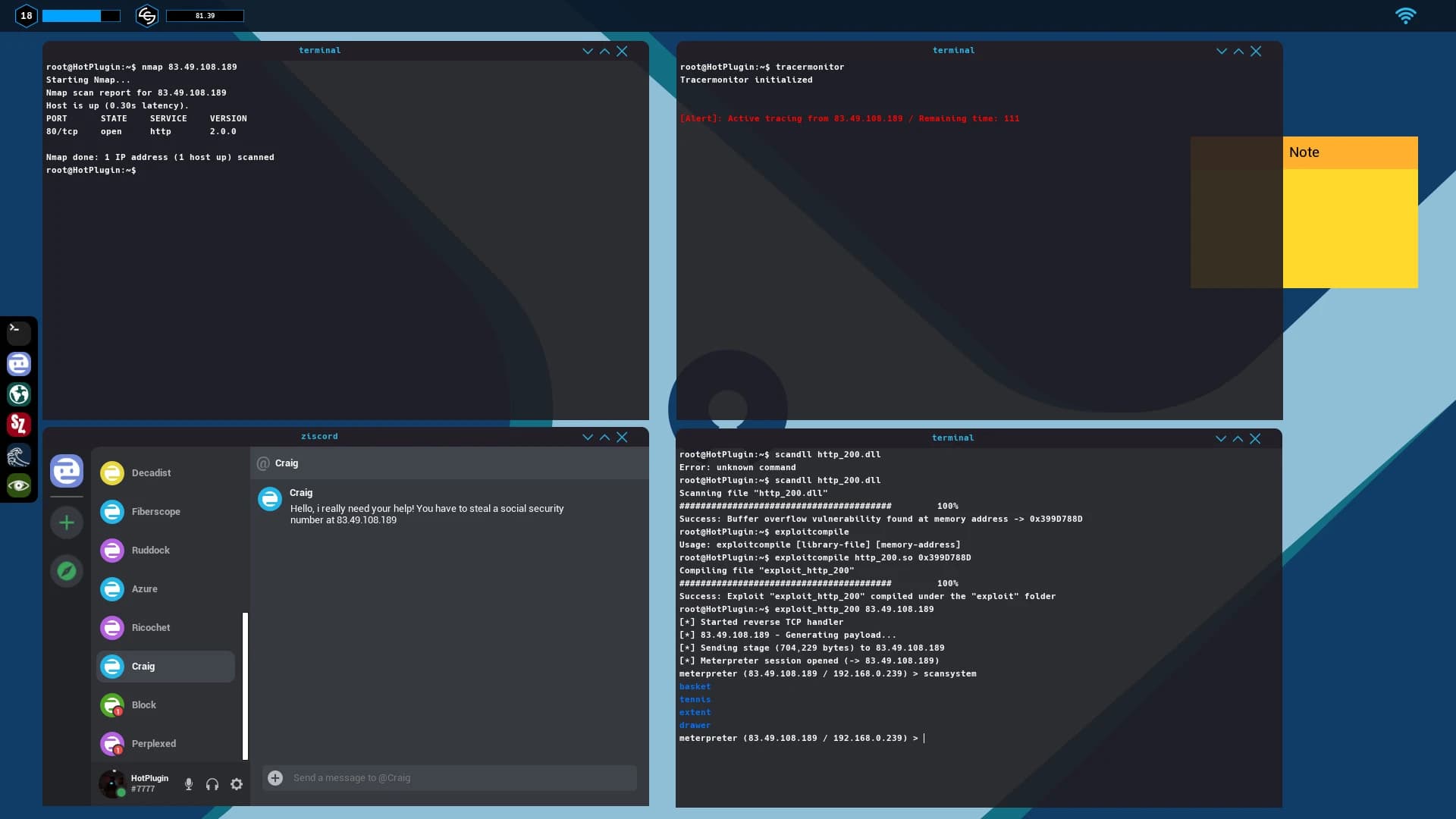Toggle HotPlugin's online status indicator

(x=122, y=793)
